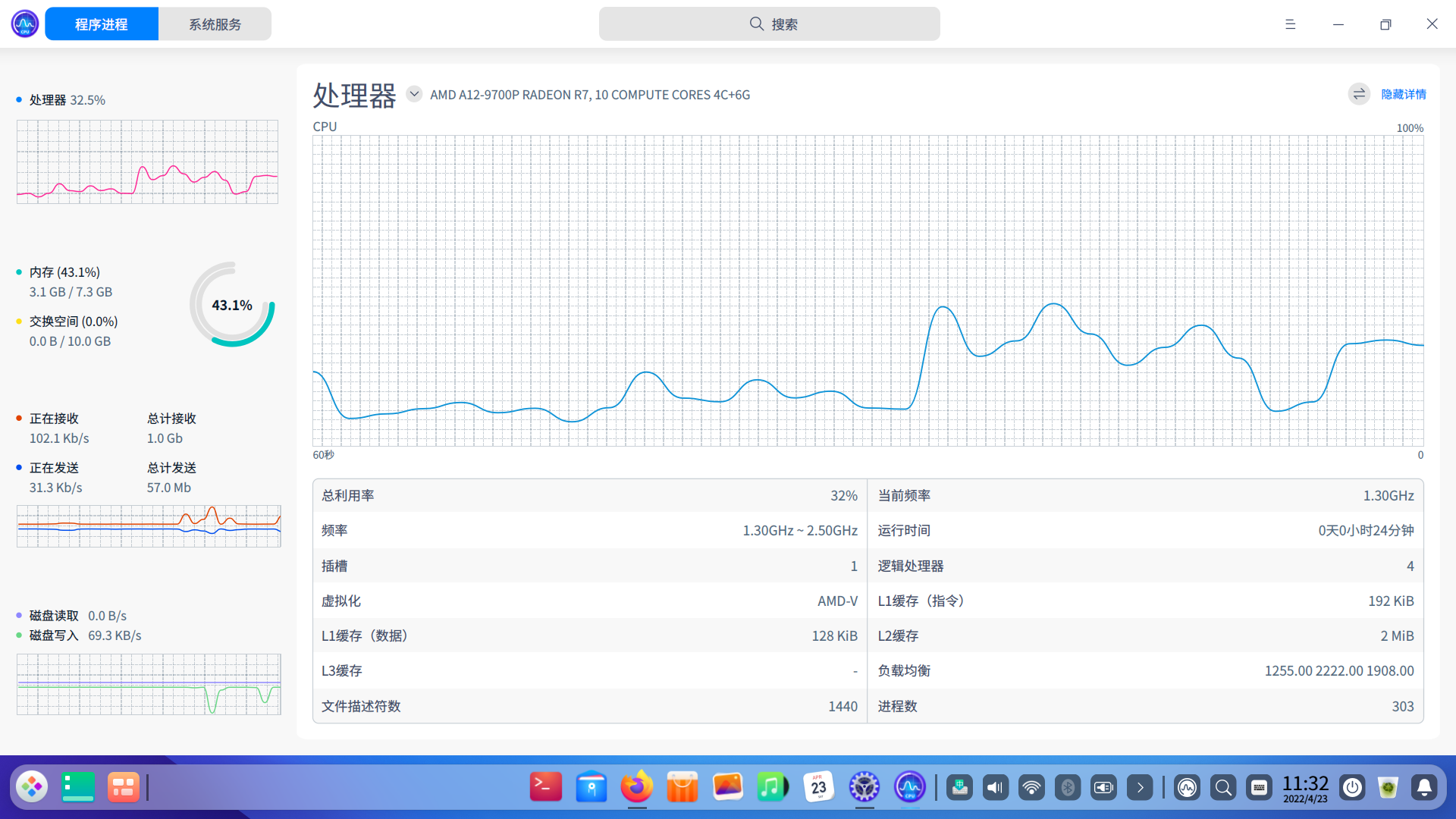Select the view-switch icon beside 隐藏详情
The height and width of the screenshot is (819, 1456).
pyautogui.click(x=1358, y=94)
